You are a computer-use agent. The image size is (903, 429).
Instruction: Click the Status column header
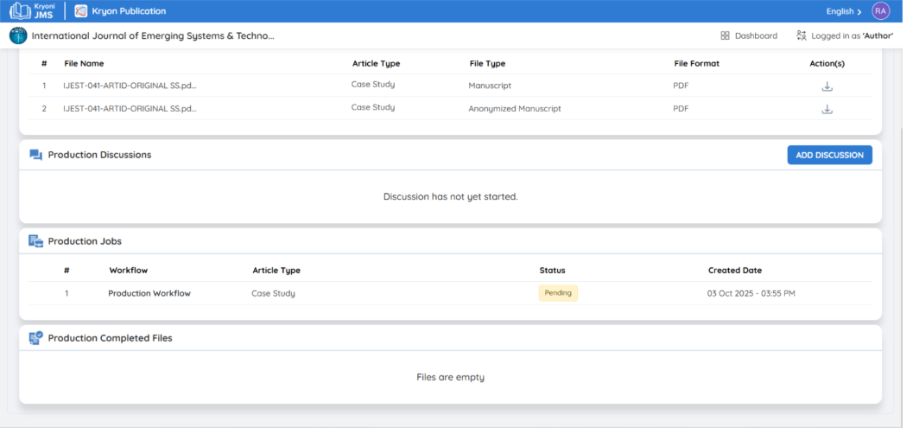point(552,270)
